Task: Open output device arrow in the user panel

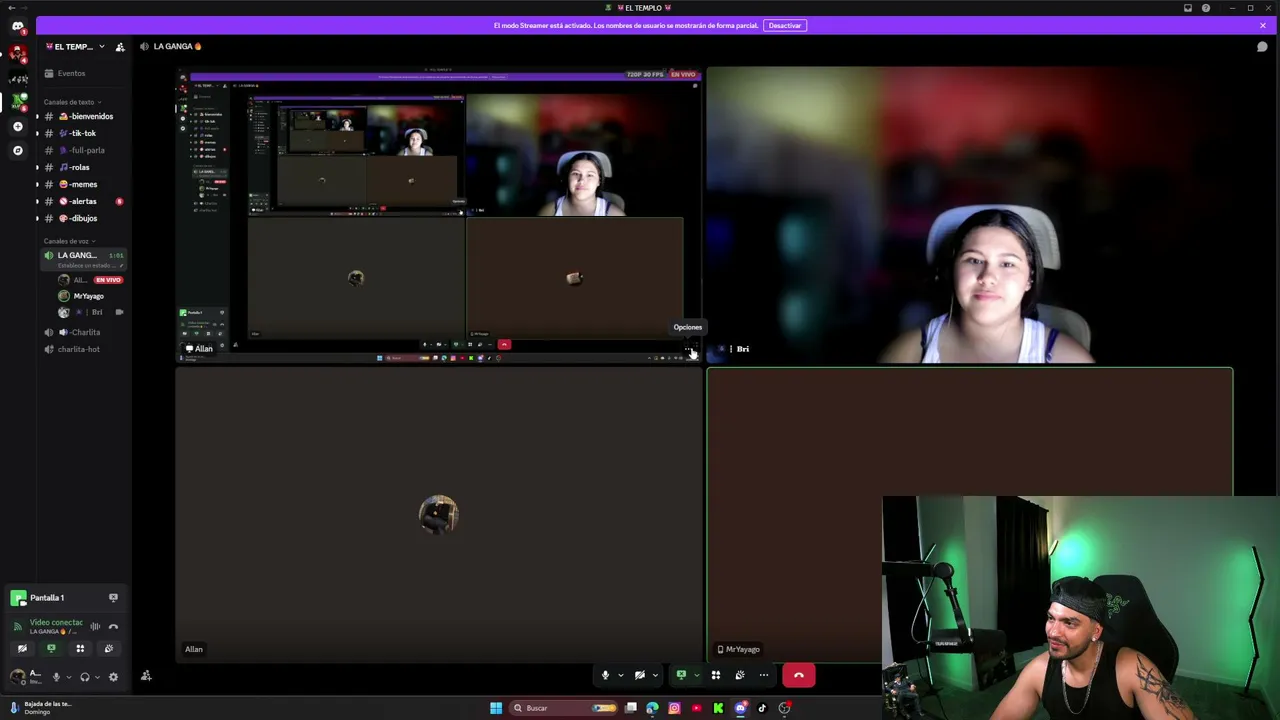Action: pos(97,677)
